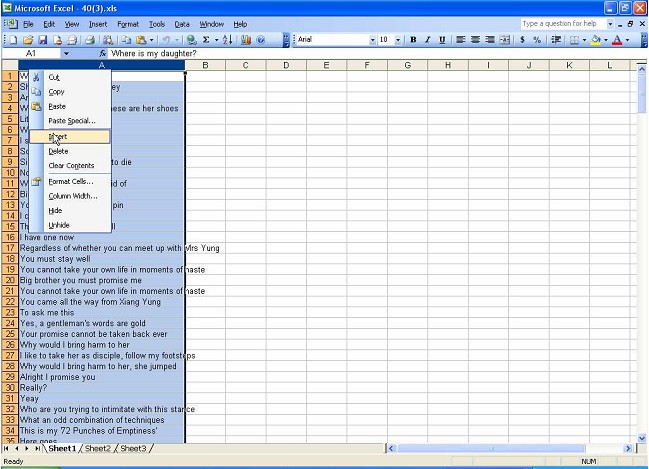The width and height of the screenshot is (649, 469).
Task: Open the Tools menu
Action: pyautogui.click(x=157, y=24)
